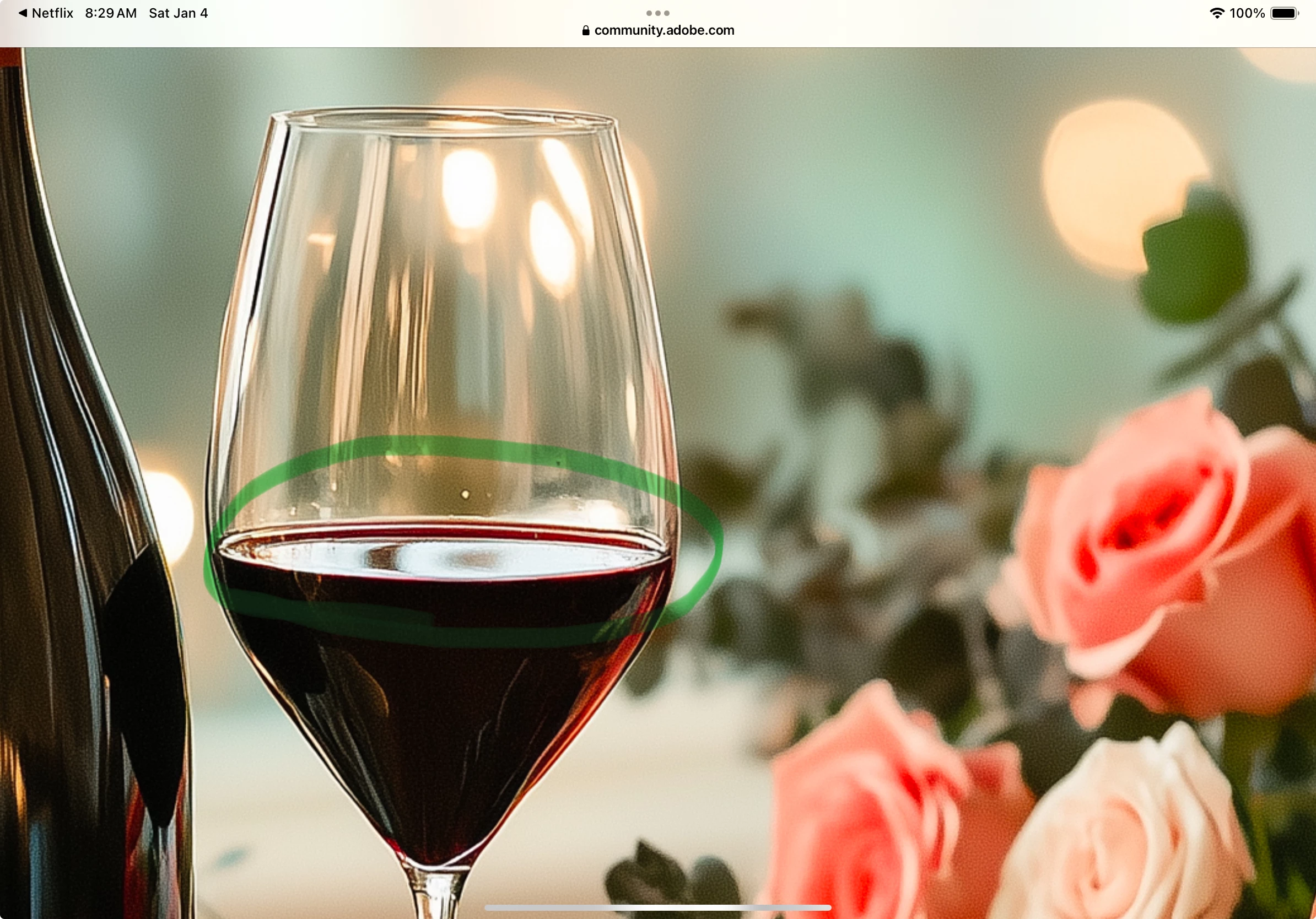
Task: Tap the 8:29 AM clock
Action: pyautogui.click(x=111, y=13)
